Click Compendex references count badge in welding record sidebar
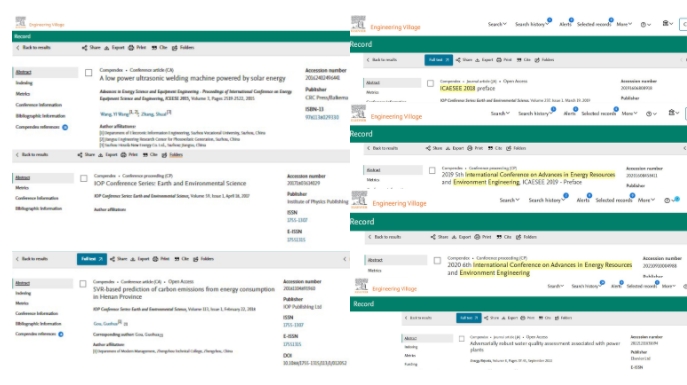The image size is (687, 385). pos(65,127)
